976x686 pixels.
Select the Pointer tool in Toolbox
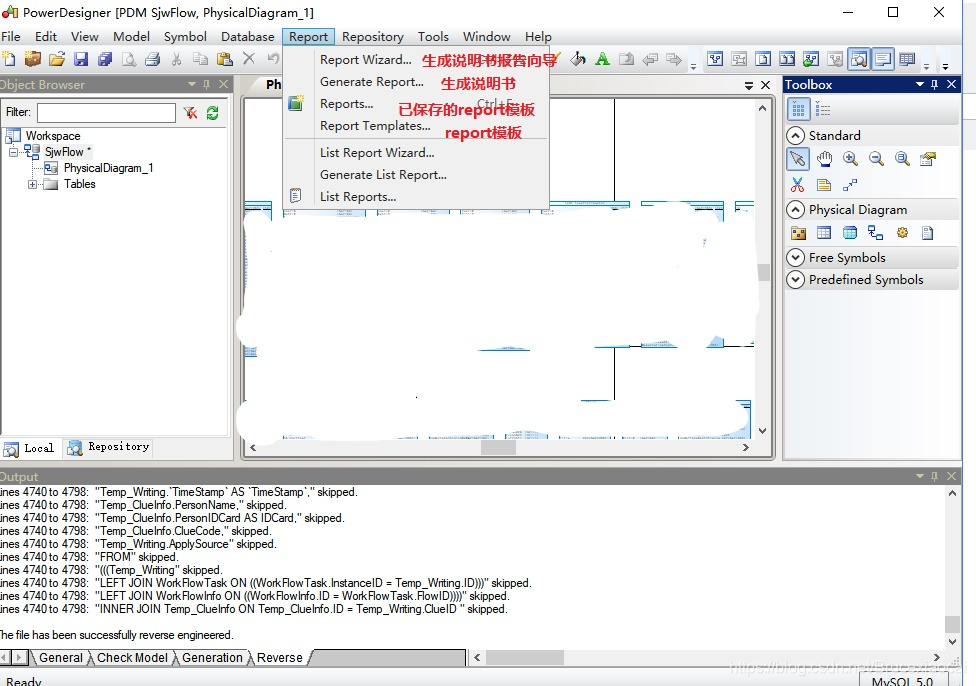click(798, 159)
